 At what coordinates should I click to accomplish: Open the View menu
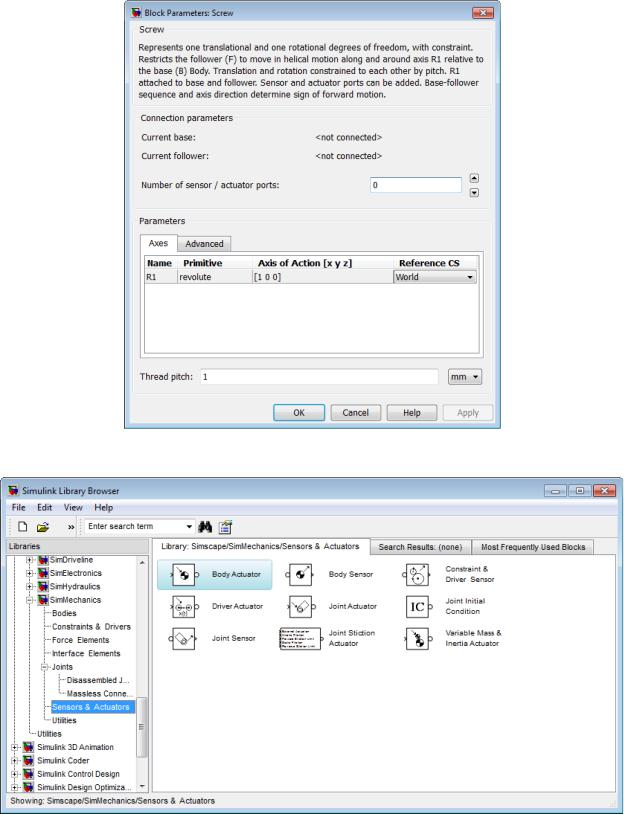73,508
